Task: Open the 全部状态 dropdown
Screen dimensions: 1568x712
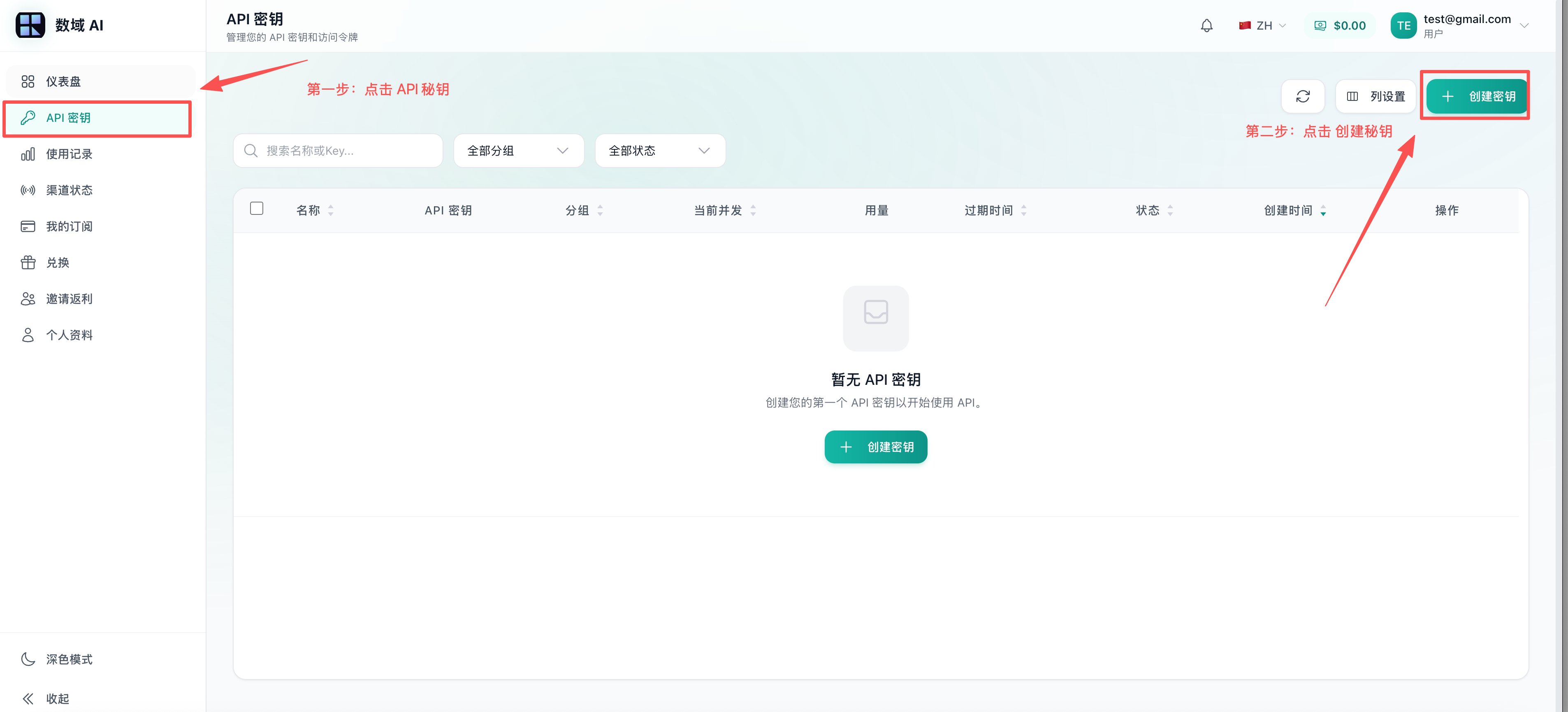Action: (660, 151)
